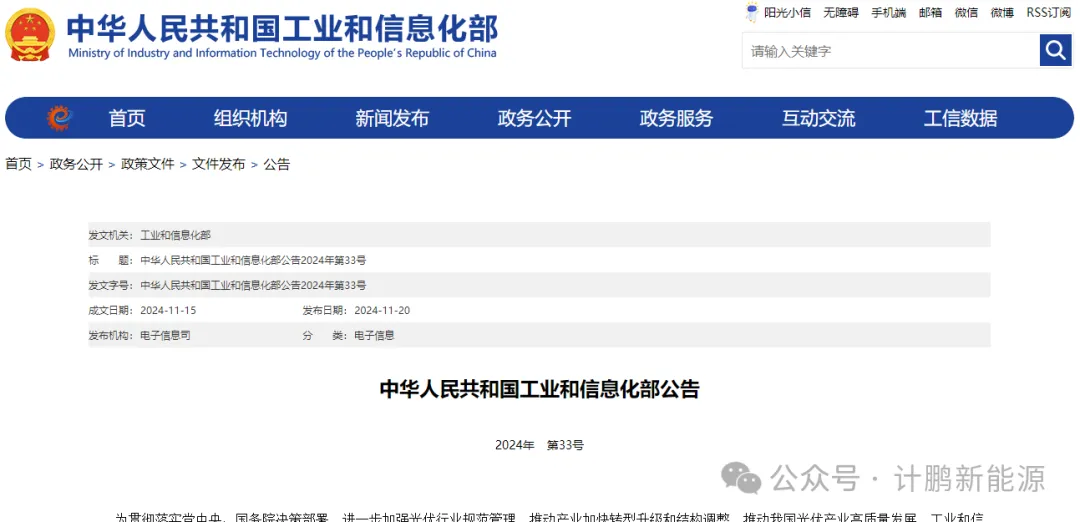The height and width of the screenshot is (522, 1080).
Task: Open the 微博 link
Action: click(x=1002, y=12)
